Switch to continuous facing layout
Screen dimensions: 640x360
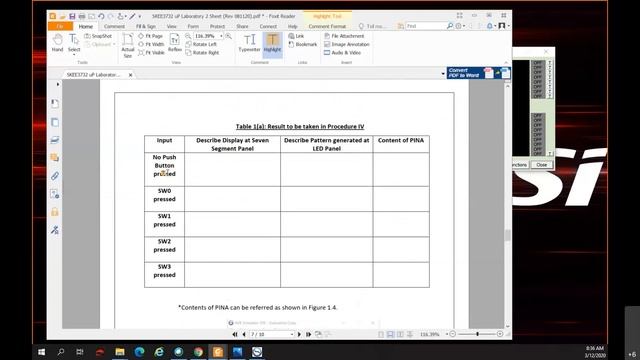[410, 334]
